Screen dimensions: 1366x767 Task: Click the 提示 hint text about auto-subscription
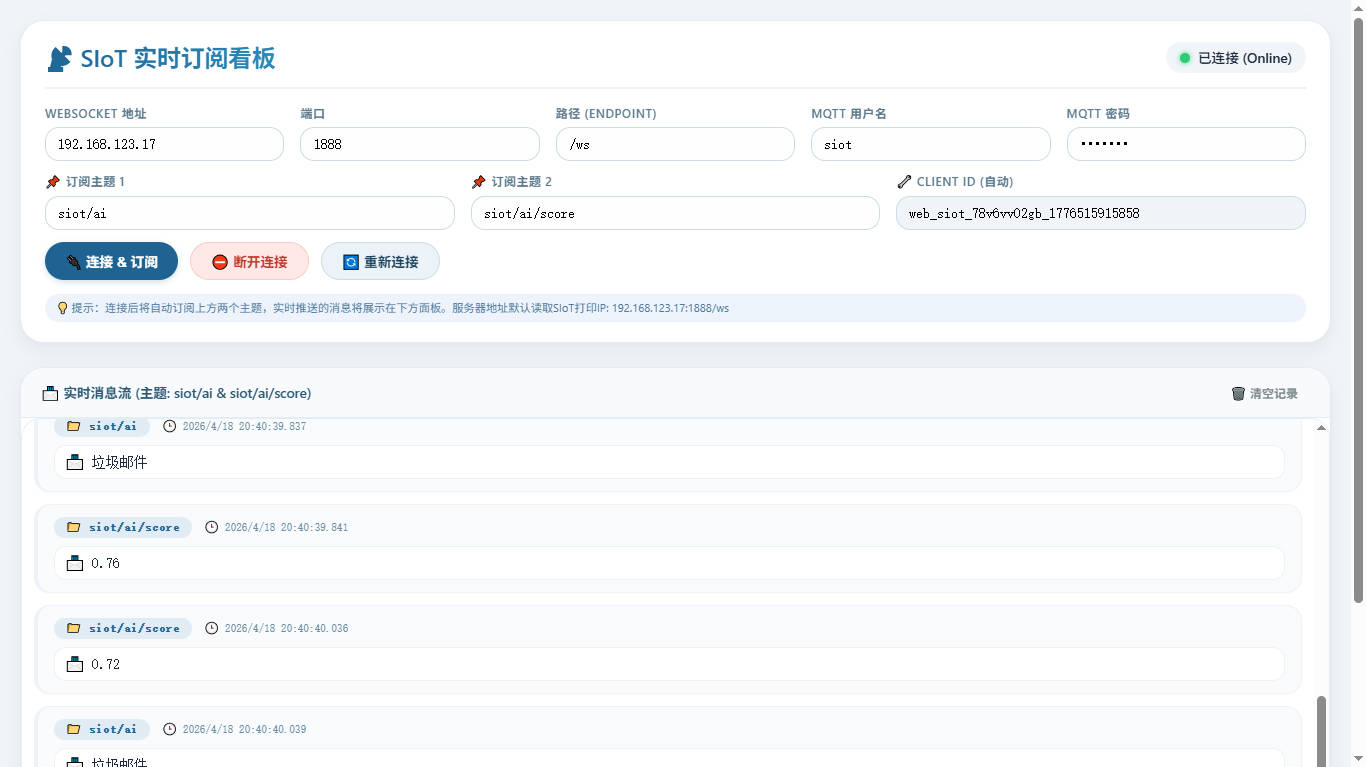400,308
